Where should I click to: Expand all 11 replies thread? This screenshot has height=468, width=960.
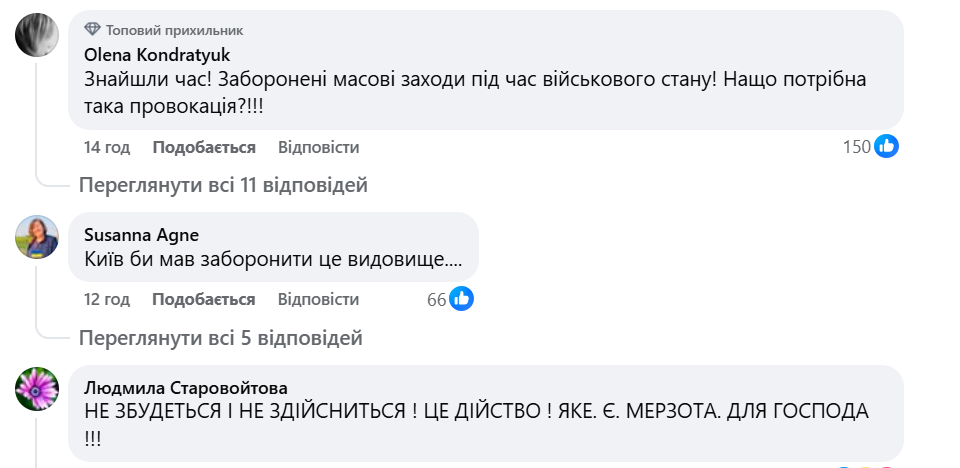click(x=223, y=185)
